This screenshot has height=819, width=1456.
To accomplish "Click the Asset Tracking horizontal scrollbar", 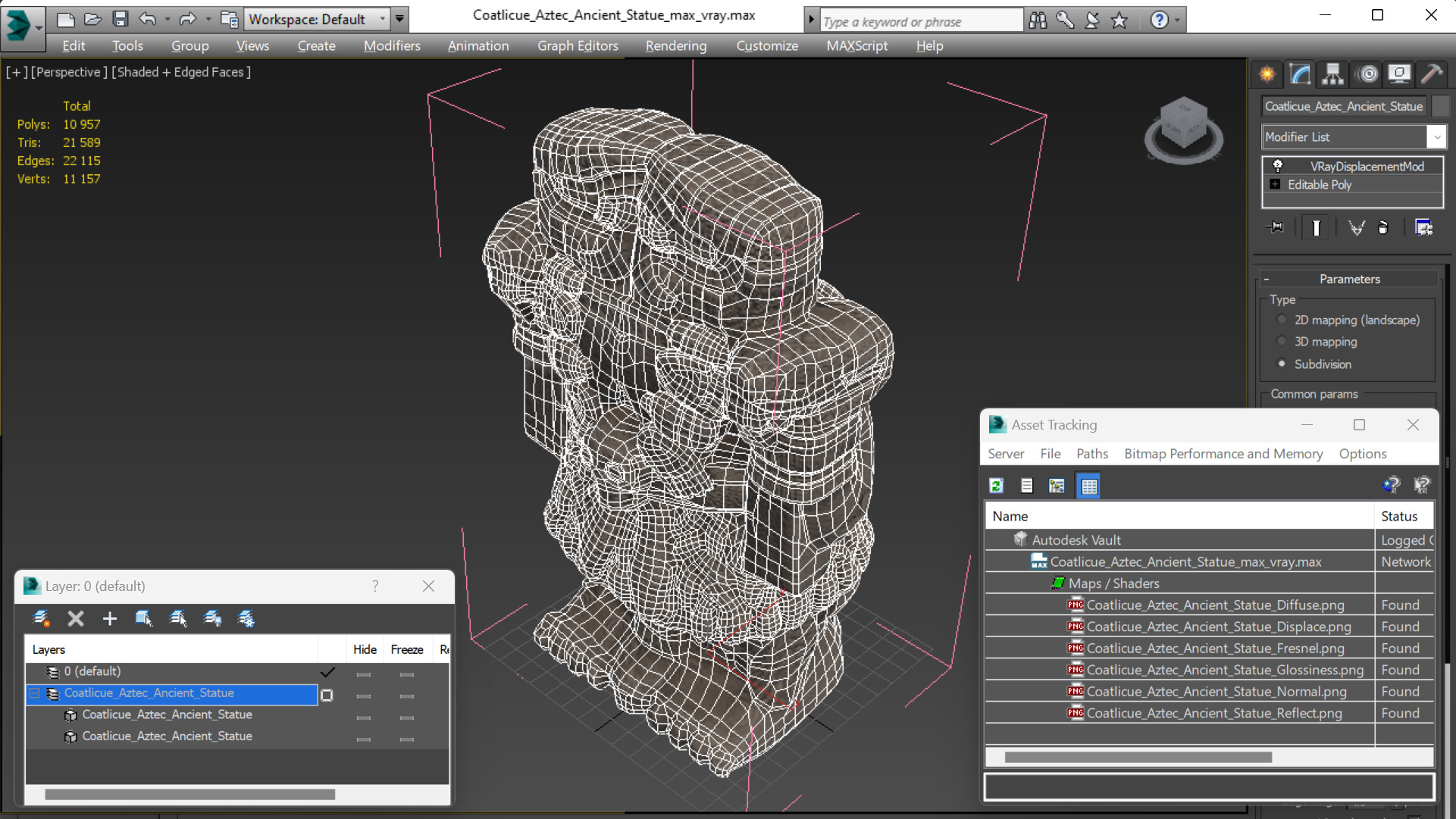I will click(1138, 757).
